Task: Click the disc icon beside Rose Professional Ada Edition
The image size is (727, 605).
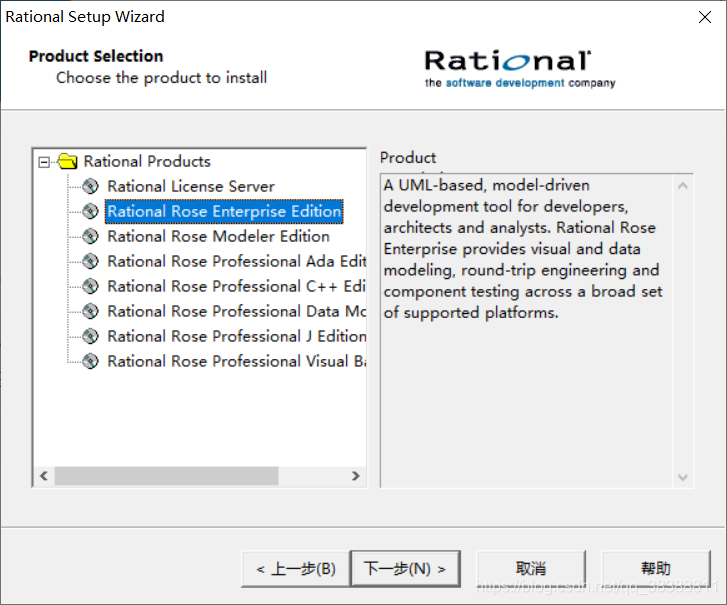Action: (x=90, y=261)
